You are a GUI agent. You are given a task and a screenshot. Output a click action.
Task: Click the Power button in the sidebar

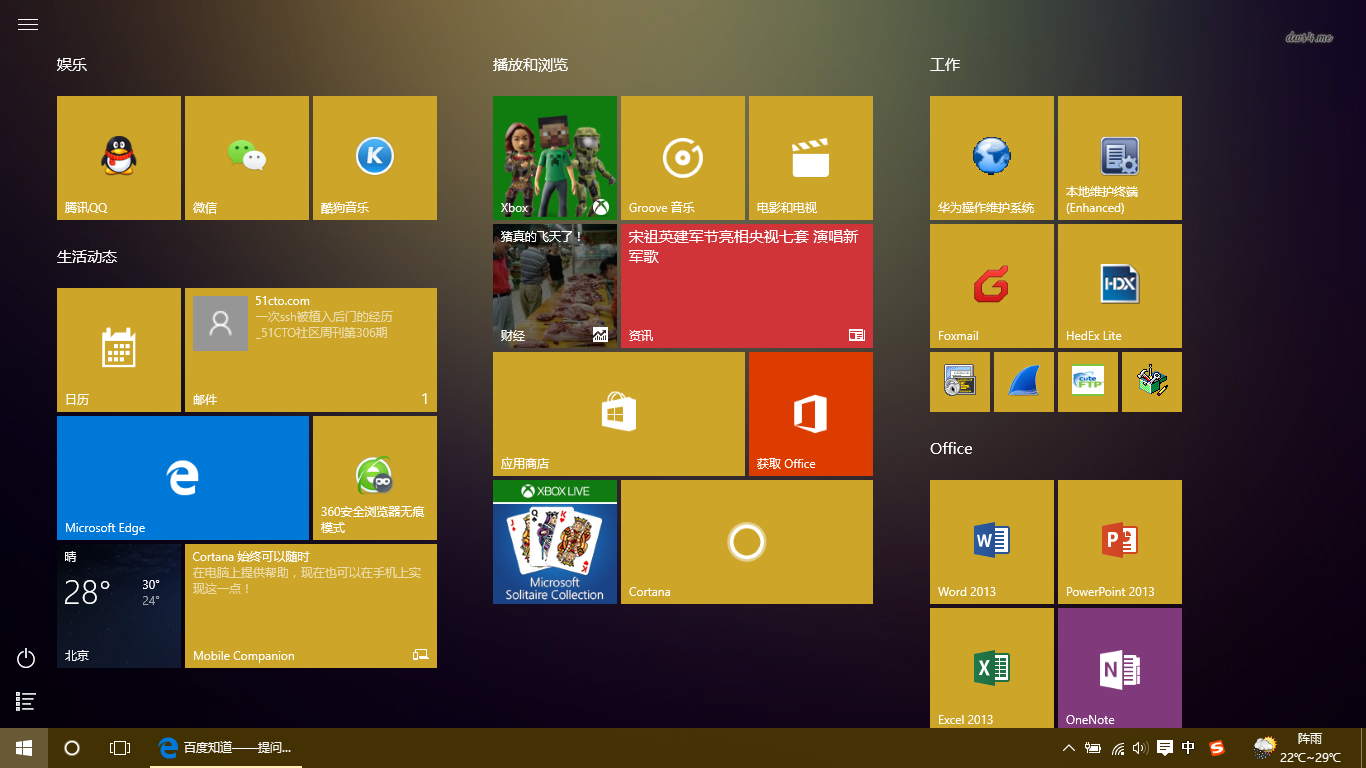coord(26,658)
